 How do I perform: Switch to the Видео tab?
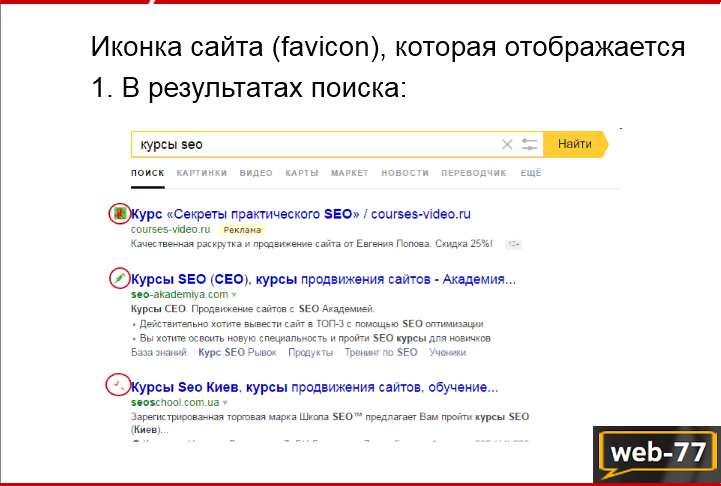pyautogui.click(x=256, y=173)
